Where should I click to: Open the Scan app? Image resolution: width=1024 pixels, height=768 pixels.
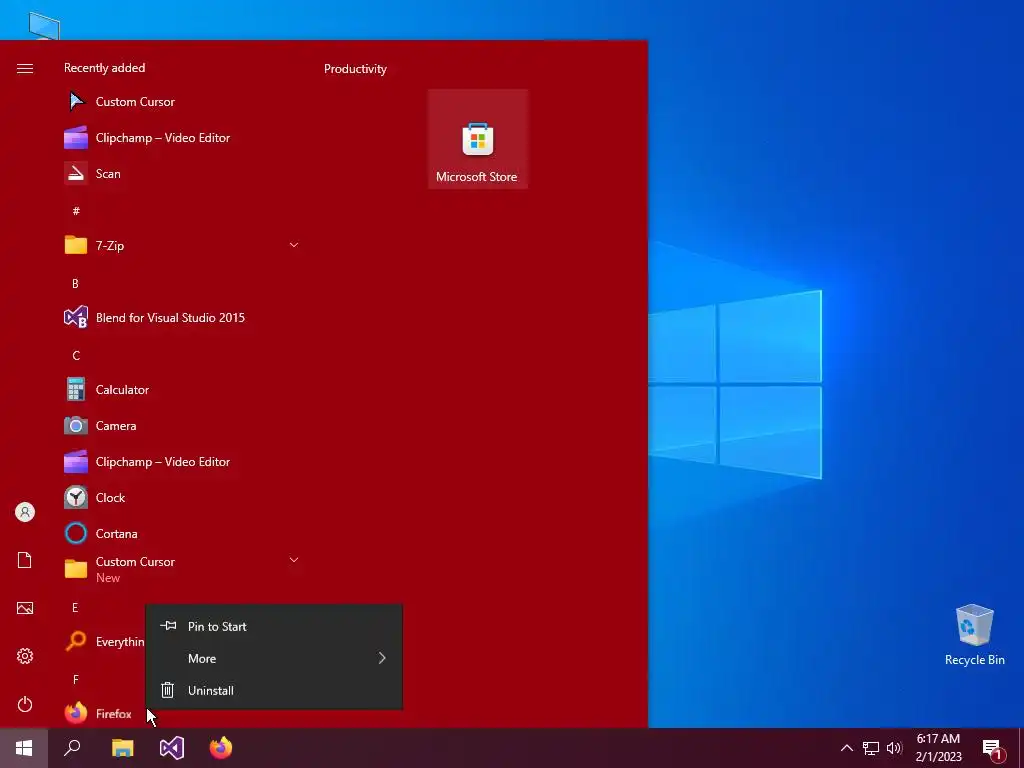(182, 174)
